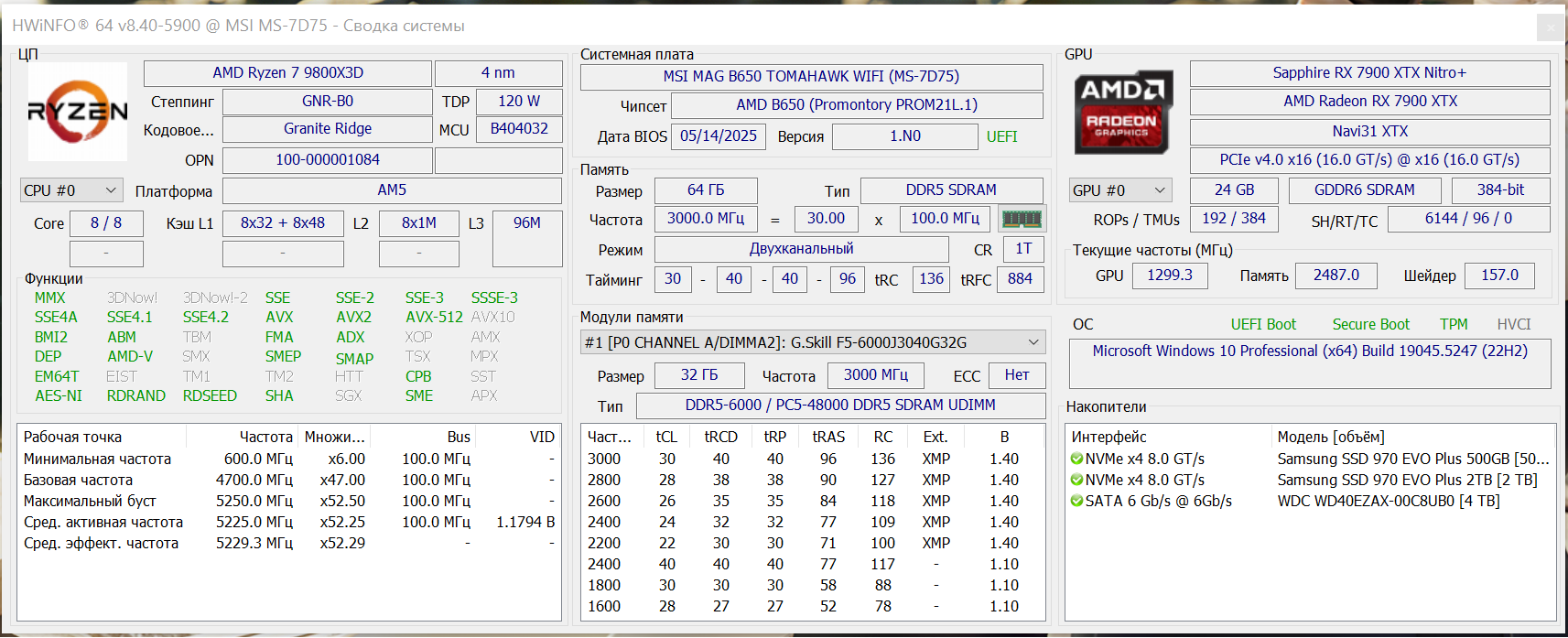Viewport: 1568px width, 638px height.
Task: Click the Navi31 XTX GPU codename field
Action: tap(1369, 132)
